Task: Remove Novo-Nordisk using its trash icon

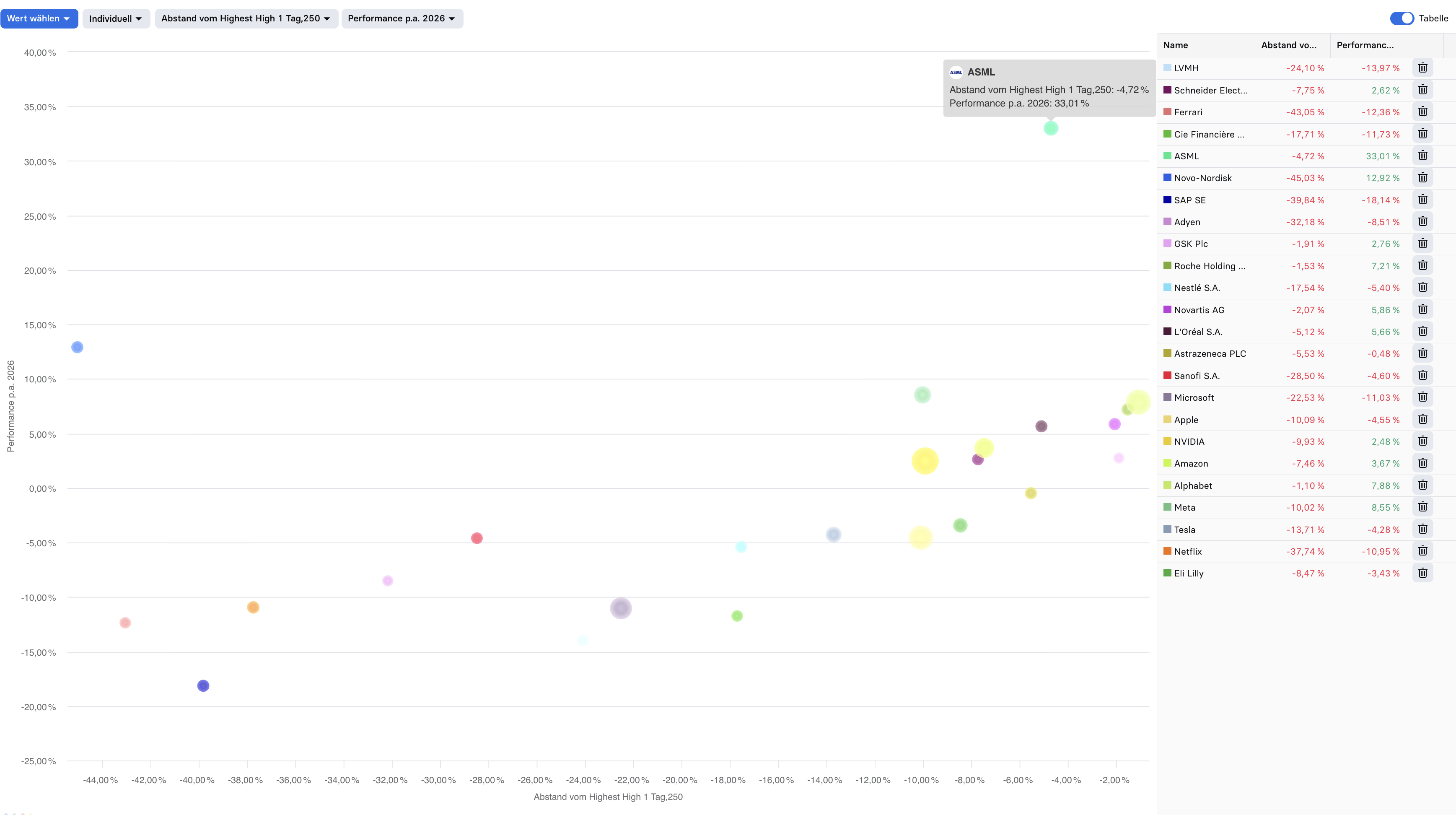Action: pos(1422,178)
